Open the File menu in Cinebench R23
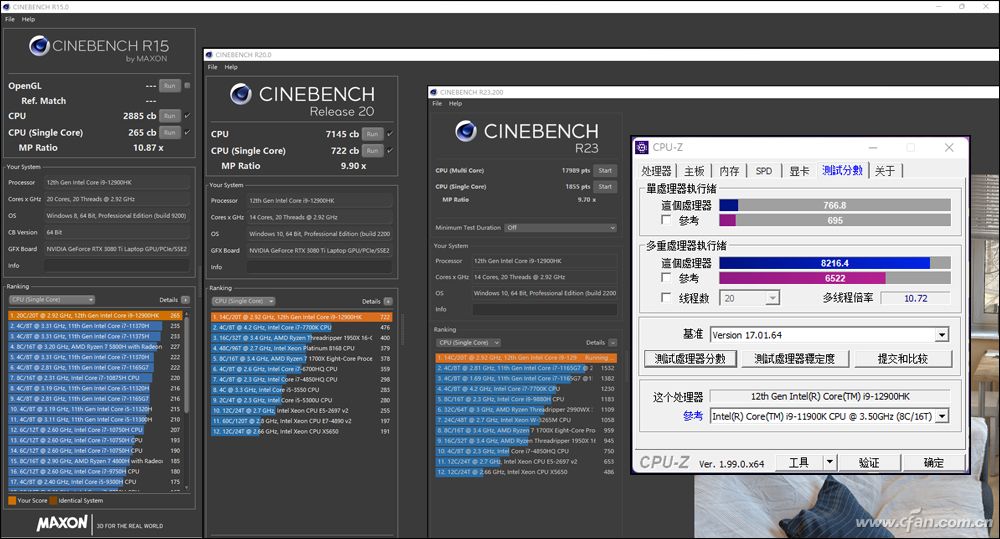The height and width of the screenshot is (539, 1000). point(437,103)
